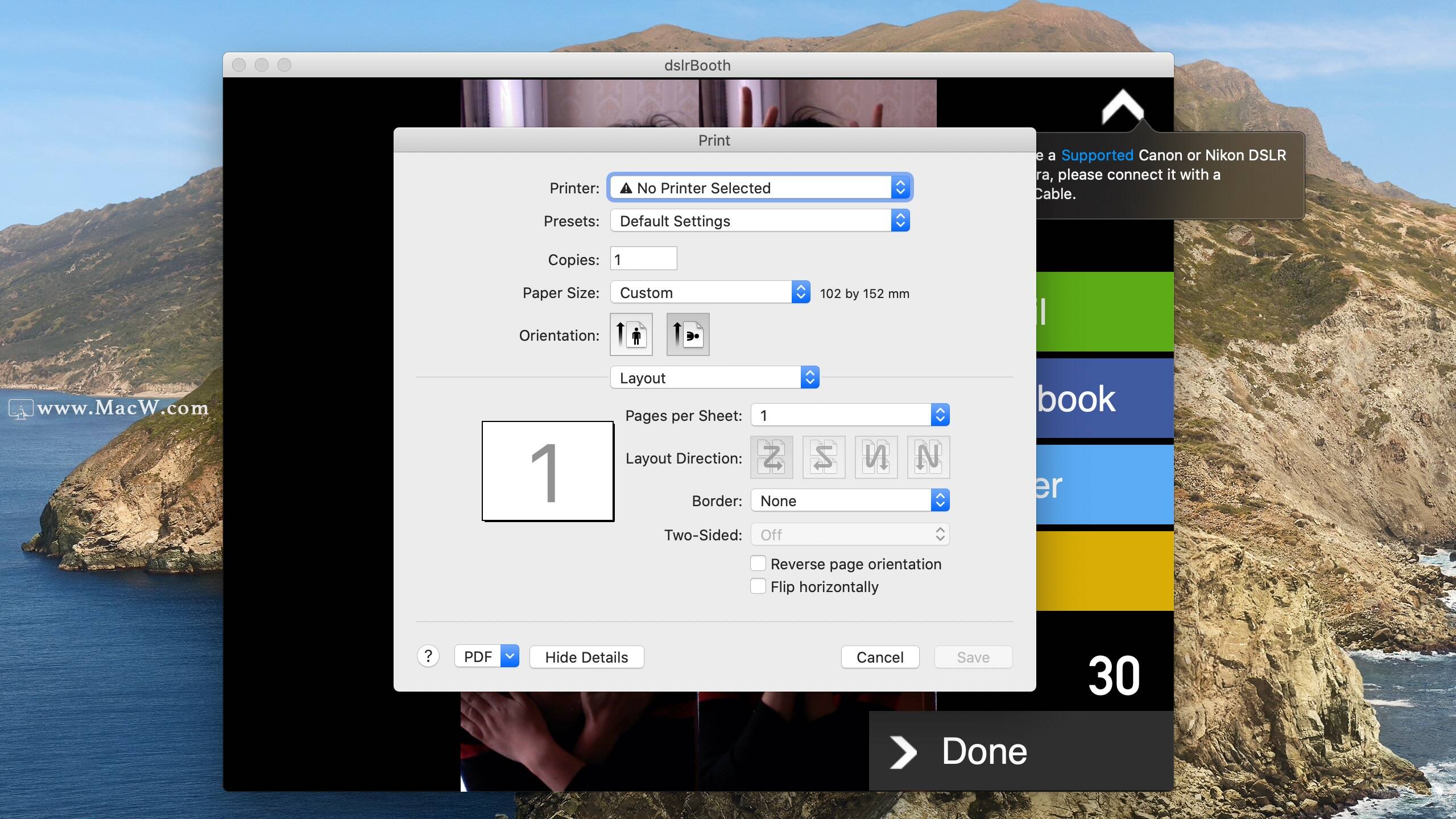
Task: Select portrait orientation icon
Action: (x=631, y=334)
